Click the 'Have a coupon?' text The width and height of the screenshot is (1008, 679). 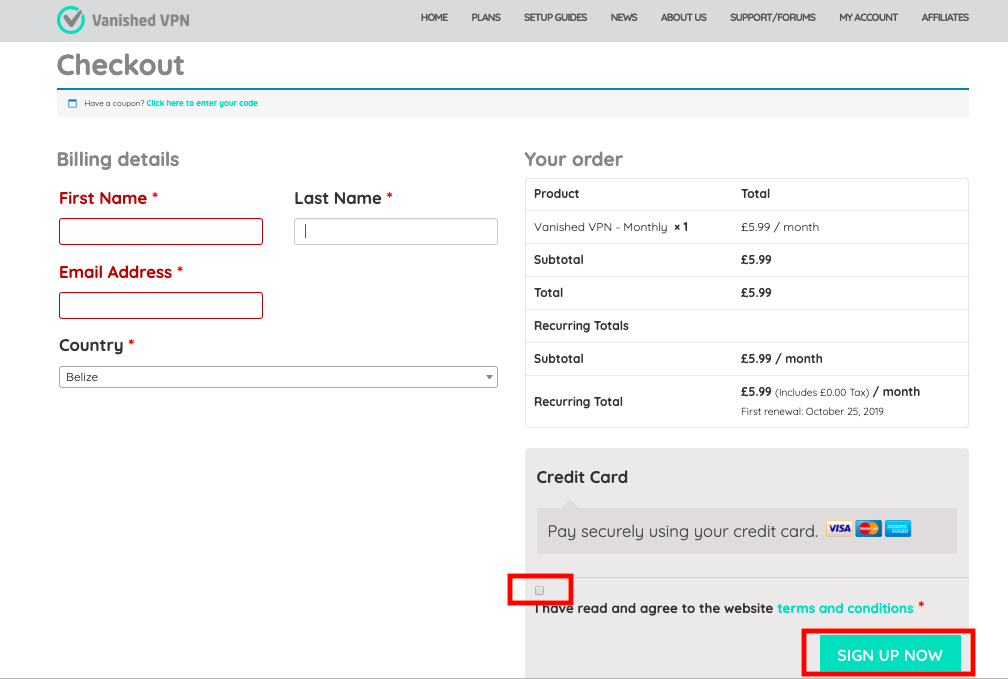coord(114,103)
